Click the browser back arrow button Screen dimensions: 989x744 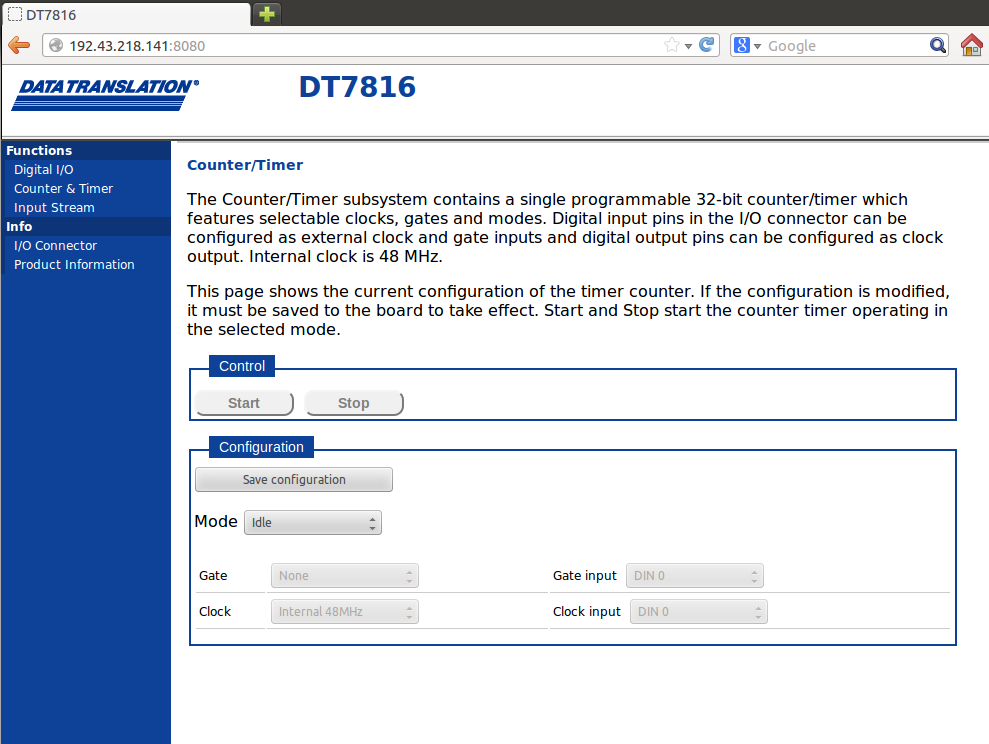click(19, 45)
